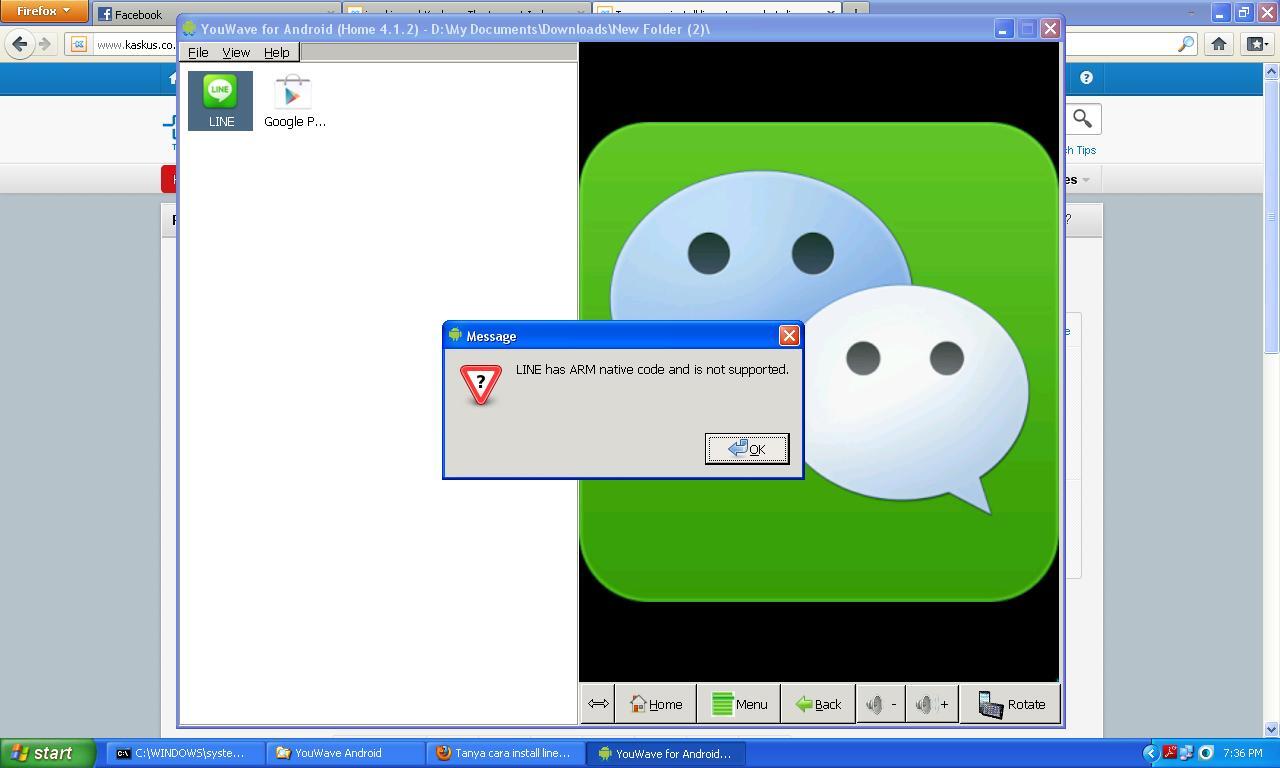Close the Message dialog with the X
This screenshot has height=768, width=1280.
[789, 336]
